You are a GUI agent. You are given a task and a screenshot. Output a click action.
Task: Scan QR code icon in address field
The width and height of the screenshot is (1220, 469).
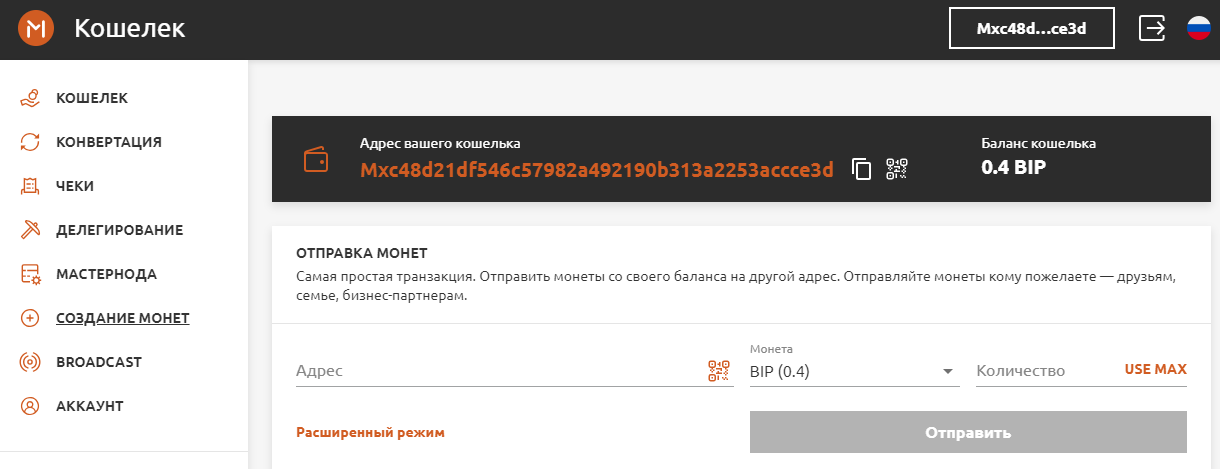click(720, 371)
